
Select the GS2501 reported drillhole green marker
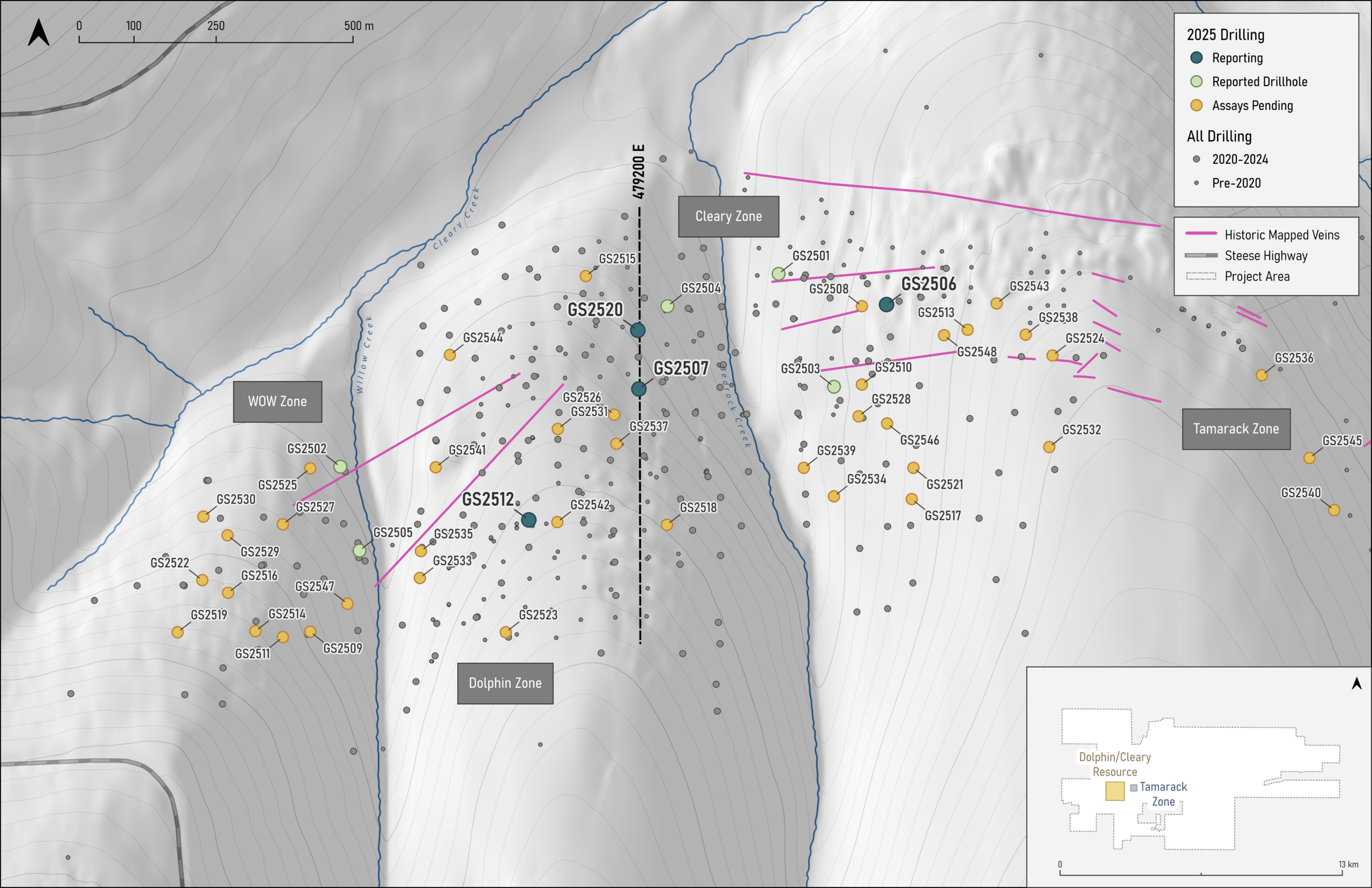(779, 273)
